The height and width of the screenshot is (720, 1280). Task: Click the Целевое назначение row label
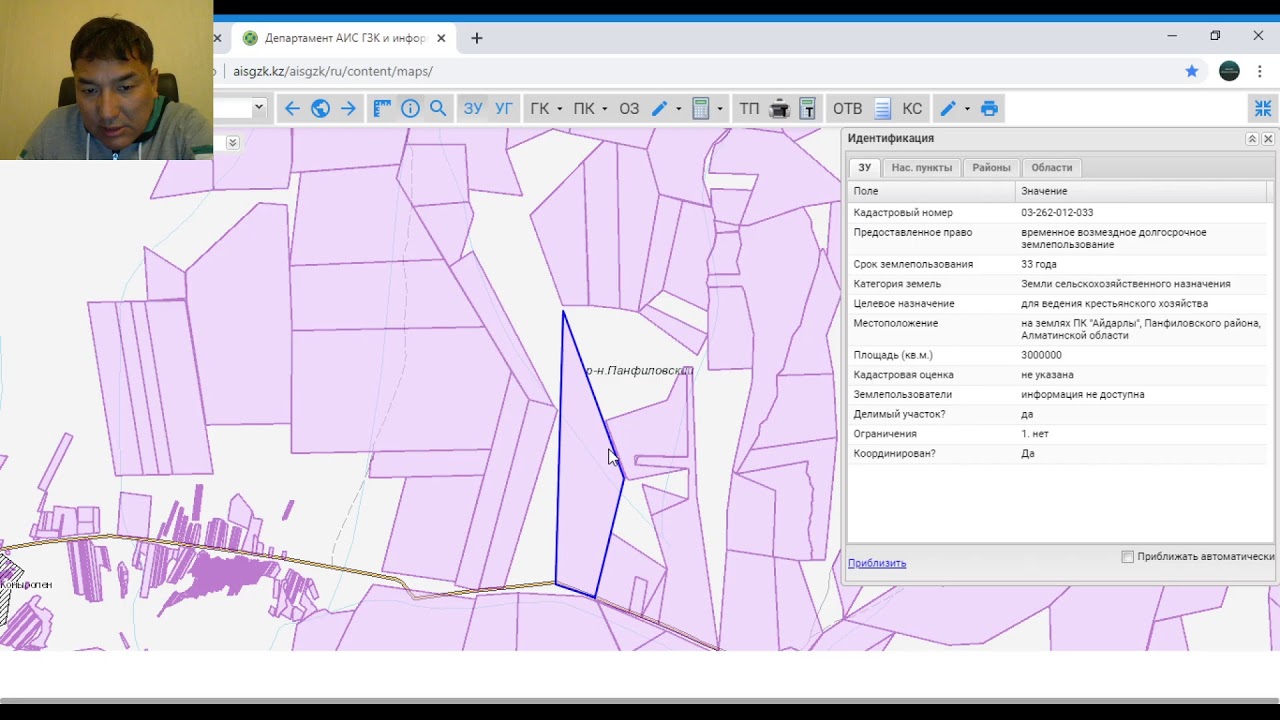coord(904,304)
